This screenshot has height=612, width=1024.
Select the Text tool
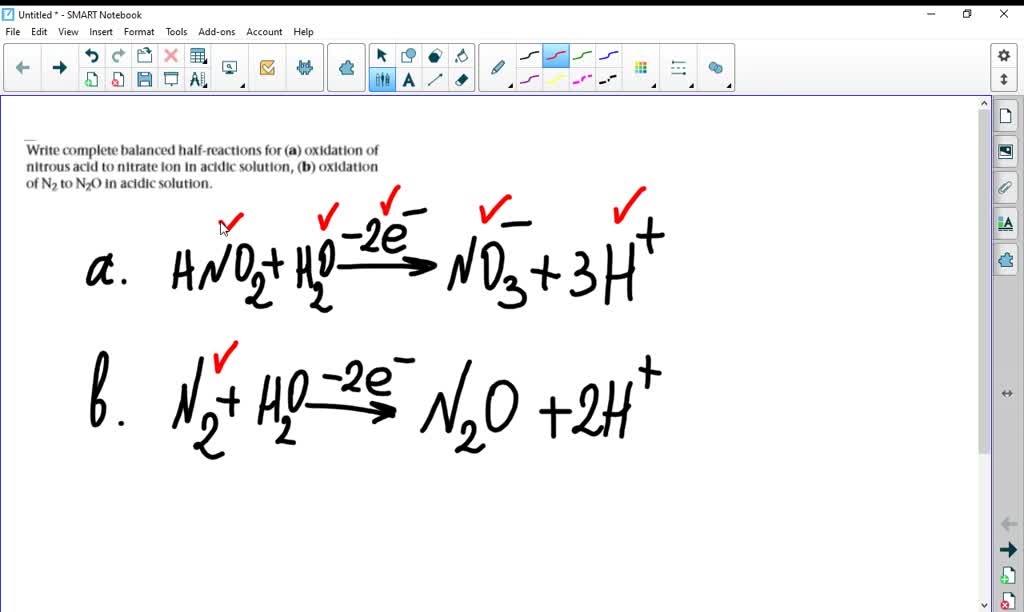click(x=408, y=78)
